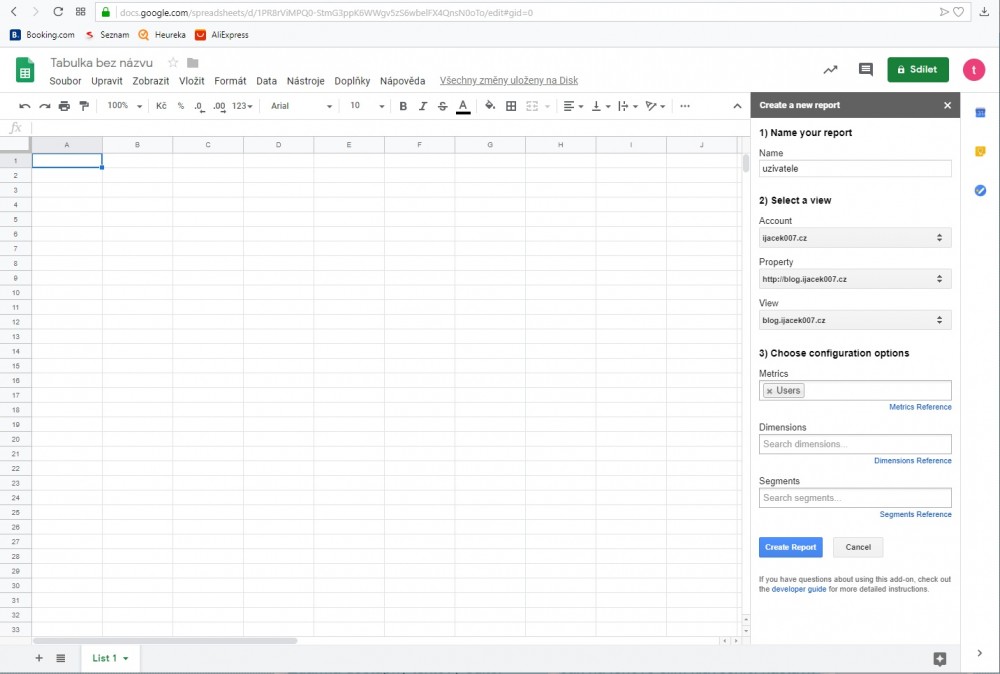Open the Property dropdown
Screen dimensions: 1000x674
[x=854, y=279]
